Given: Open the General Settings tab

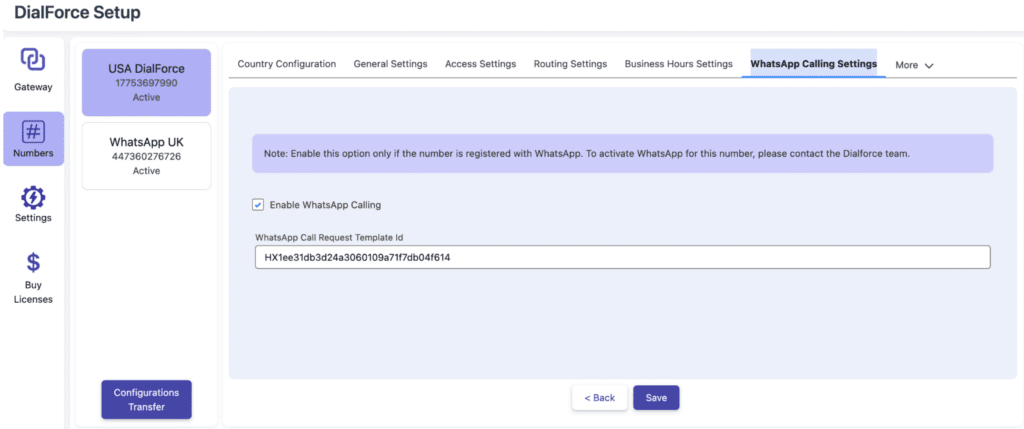Looking at the screenshot, I should tap(390, 64).
